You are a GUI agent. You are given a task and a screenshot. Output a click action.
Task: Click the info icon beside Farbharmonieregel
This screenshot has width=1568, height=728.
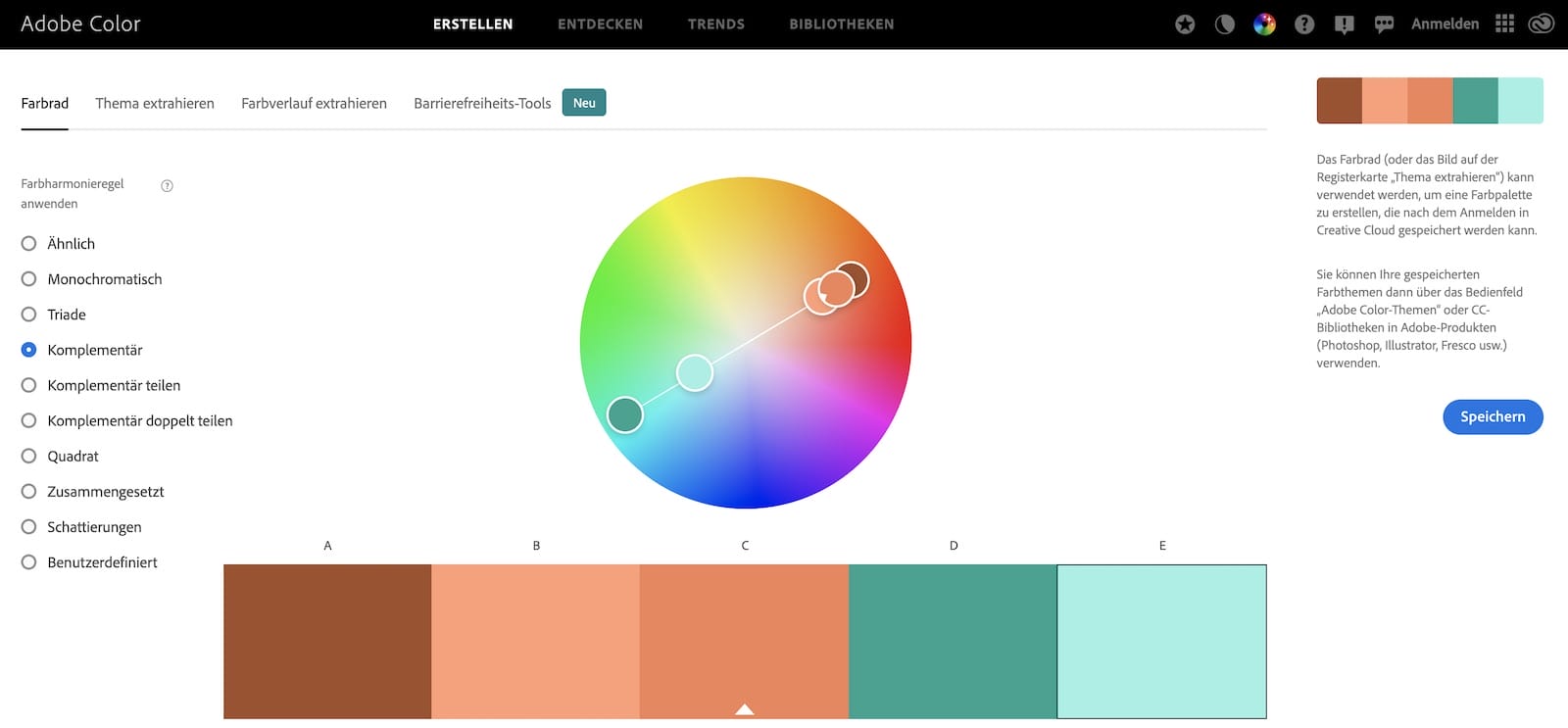[x=167, y=186]
